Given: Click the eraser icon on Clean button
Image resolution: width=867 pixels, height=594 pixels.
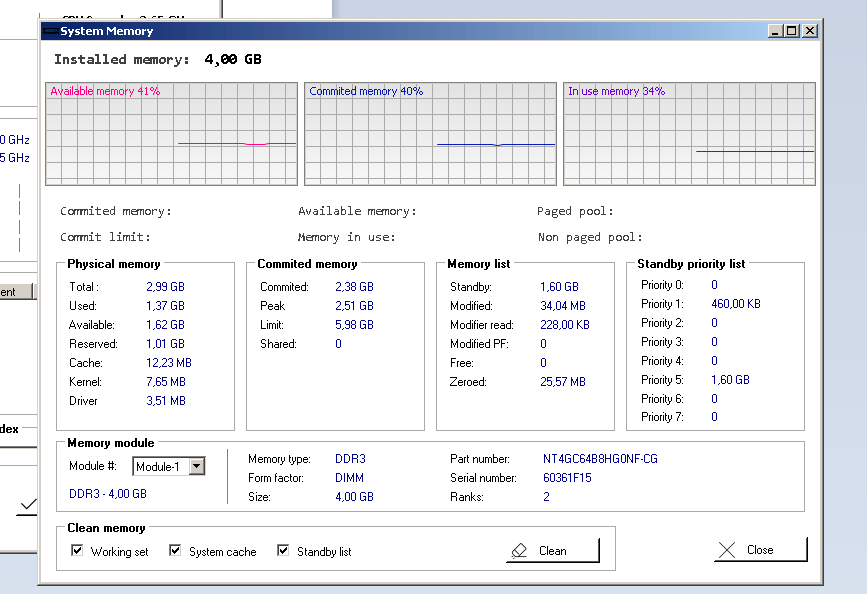Looking at the screenshot, I should coord(519,551).
